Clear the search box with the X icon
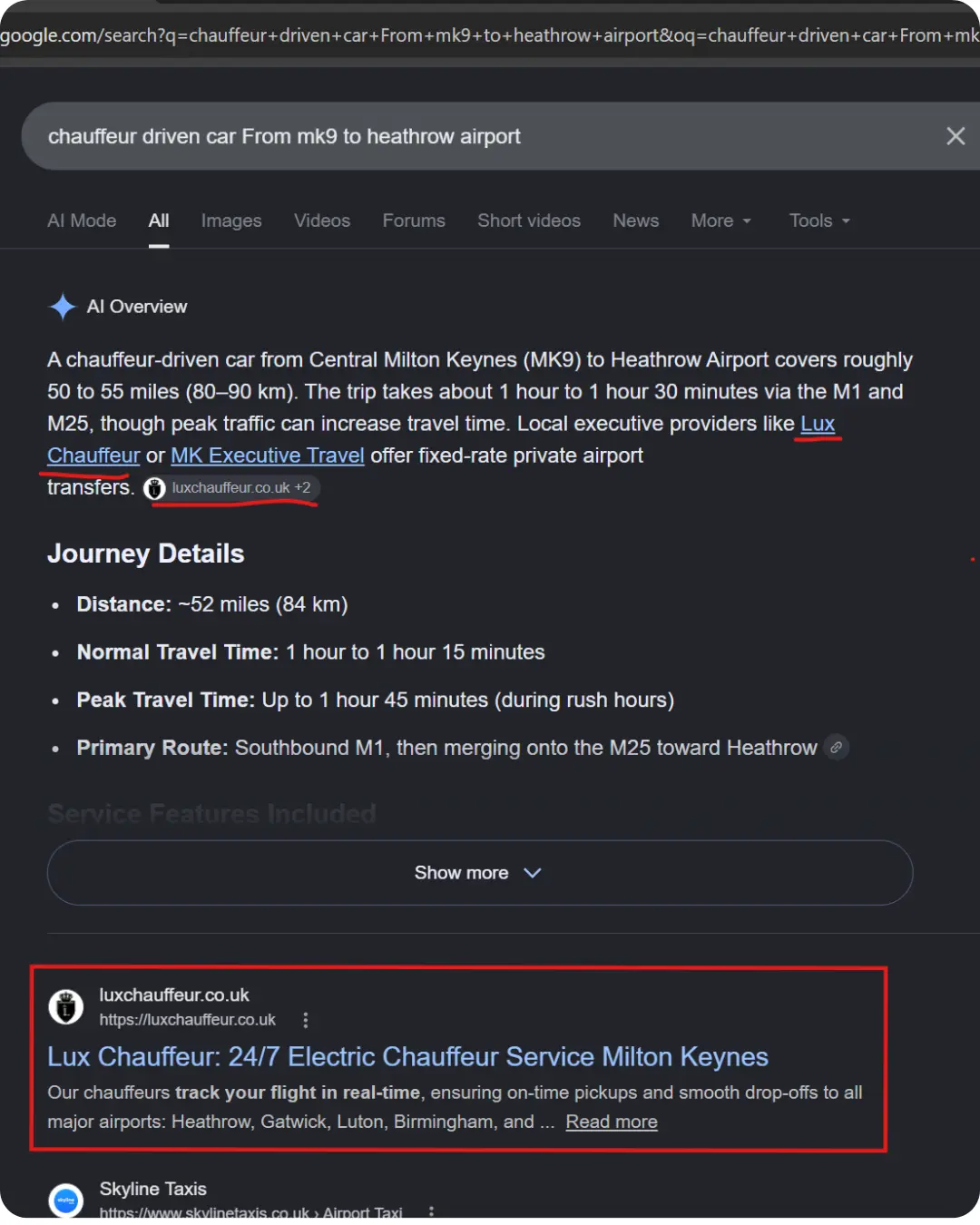The height and width of the screenshot is (1225, 980). pyautogui.click(x=955, y=136)
